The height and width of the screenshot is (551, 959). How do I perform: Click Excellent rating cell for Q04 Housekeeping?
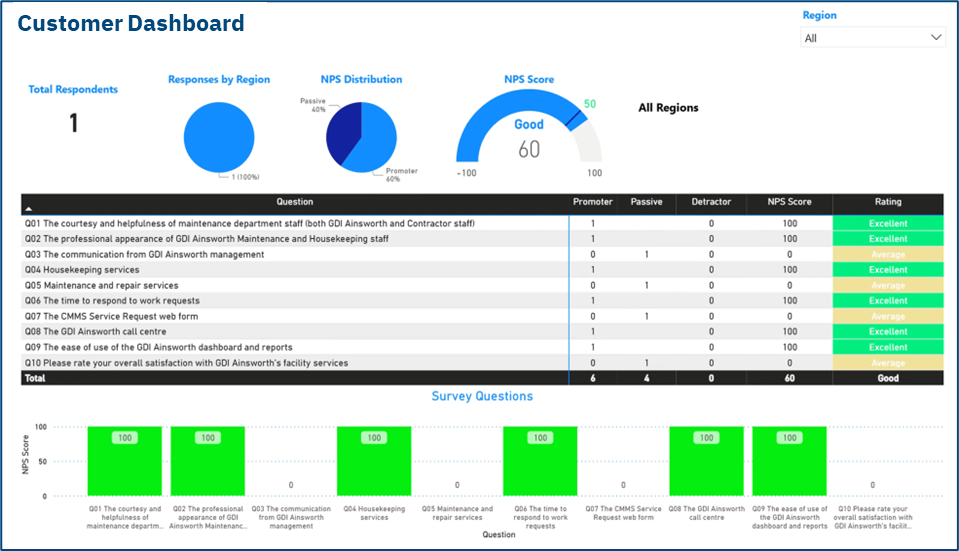(887, 270)
